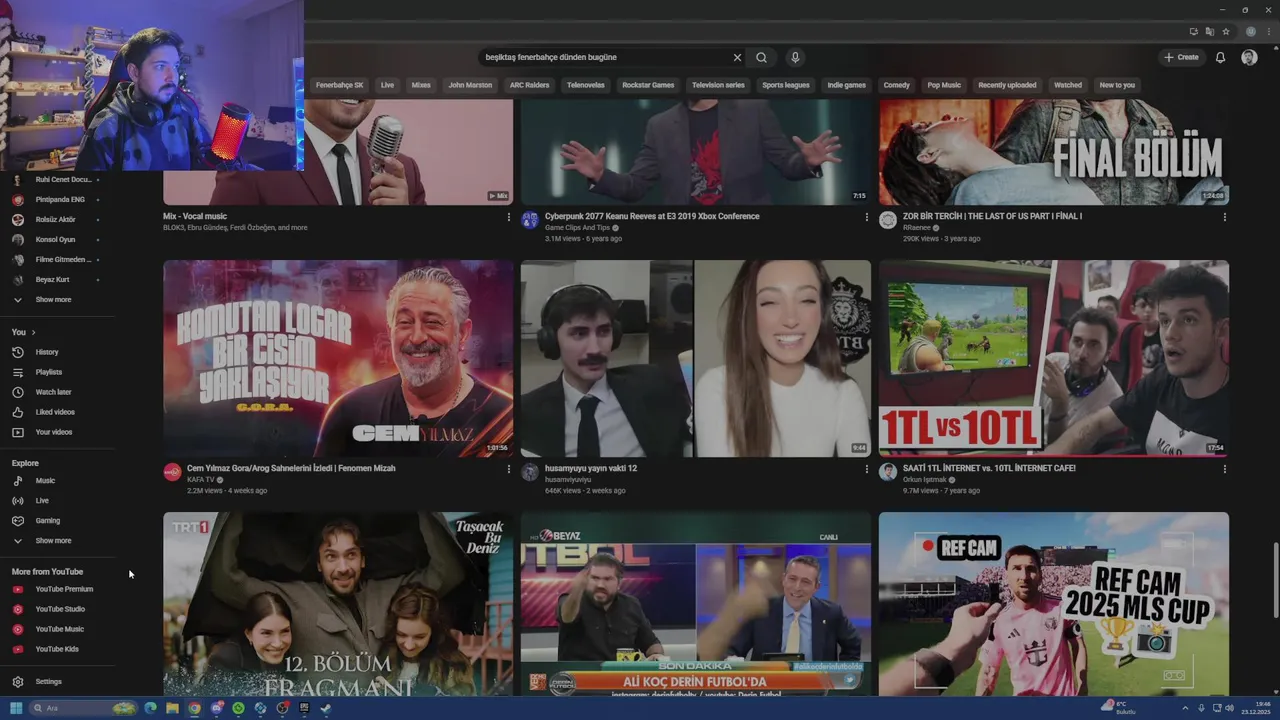Viewport: 1280px width, 720px height.
Task: Select the Fenerbahçe SK filter chip
Action: click(340, 85)
